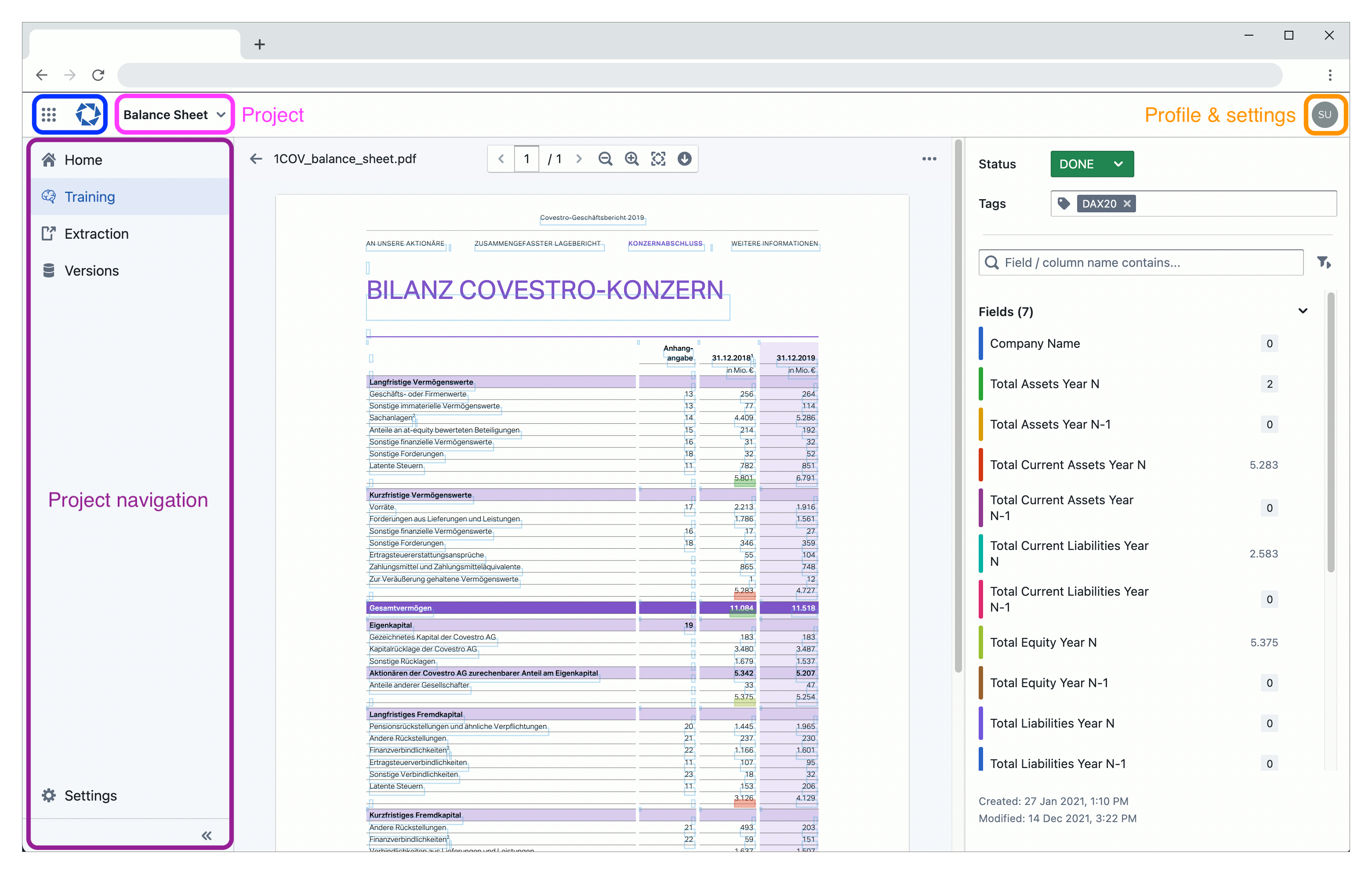The image size is (1372, 874).
Task: Click the browser address bar
Action: click(x=700, y=75)
